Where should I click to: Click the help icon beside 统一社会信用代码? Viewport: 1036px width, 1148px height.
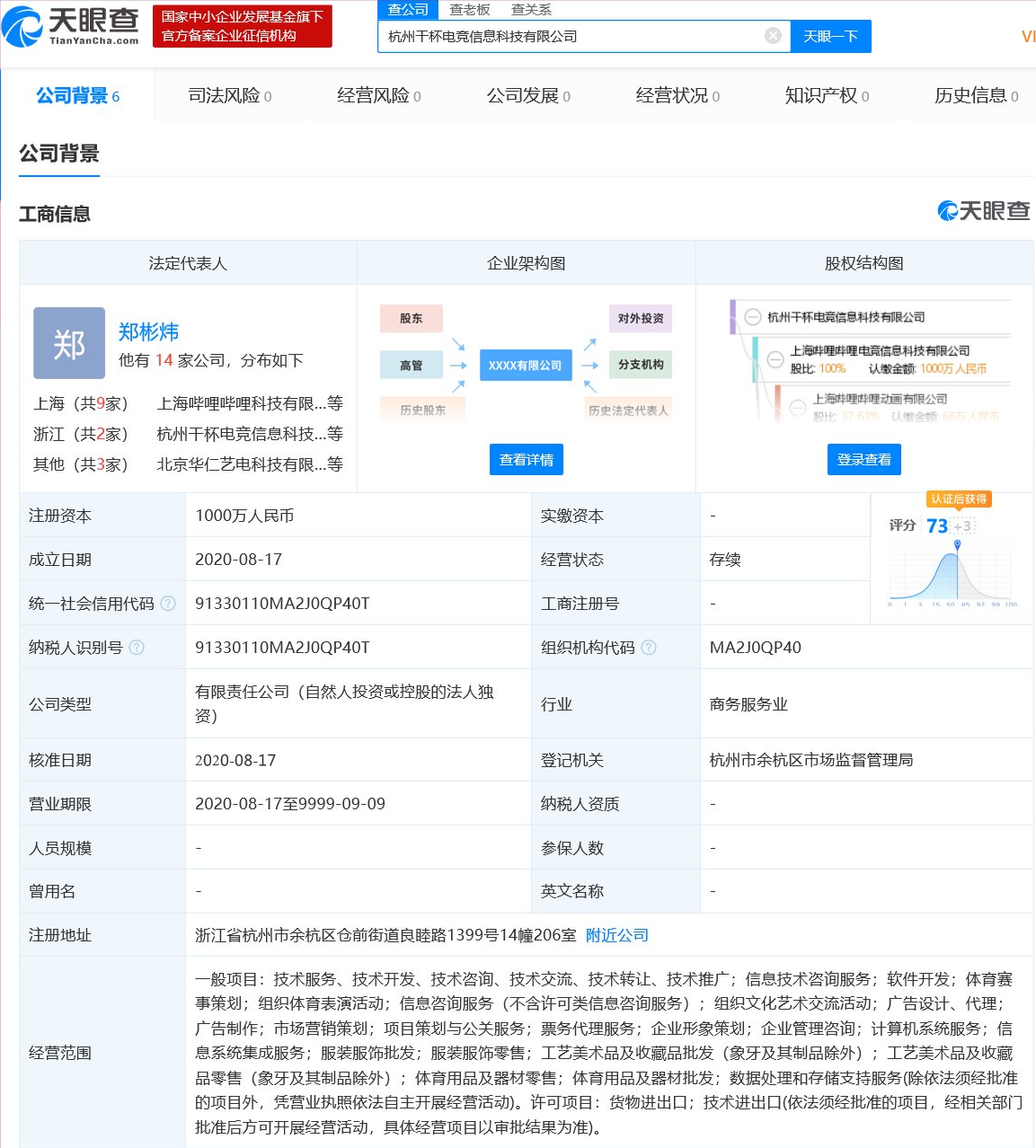[x=168, y=603]
